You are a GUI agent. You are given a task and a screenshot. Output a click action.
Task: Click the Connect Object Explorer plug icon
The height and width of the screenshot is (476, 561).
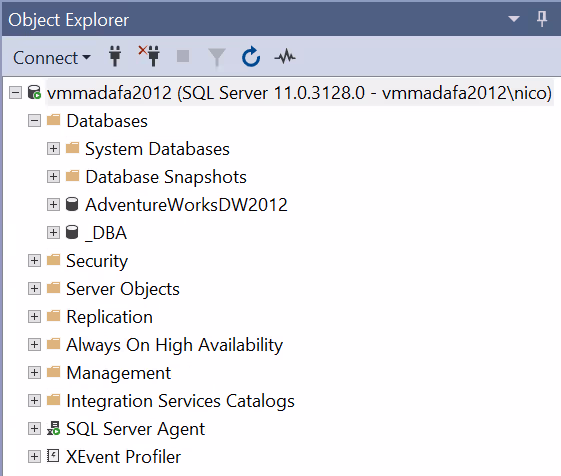click(x=115, y=56)
